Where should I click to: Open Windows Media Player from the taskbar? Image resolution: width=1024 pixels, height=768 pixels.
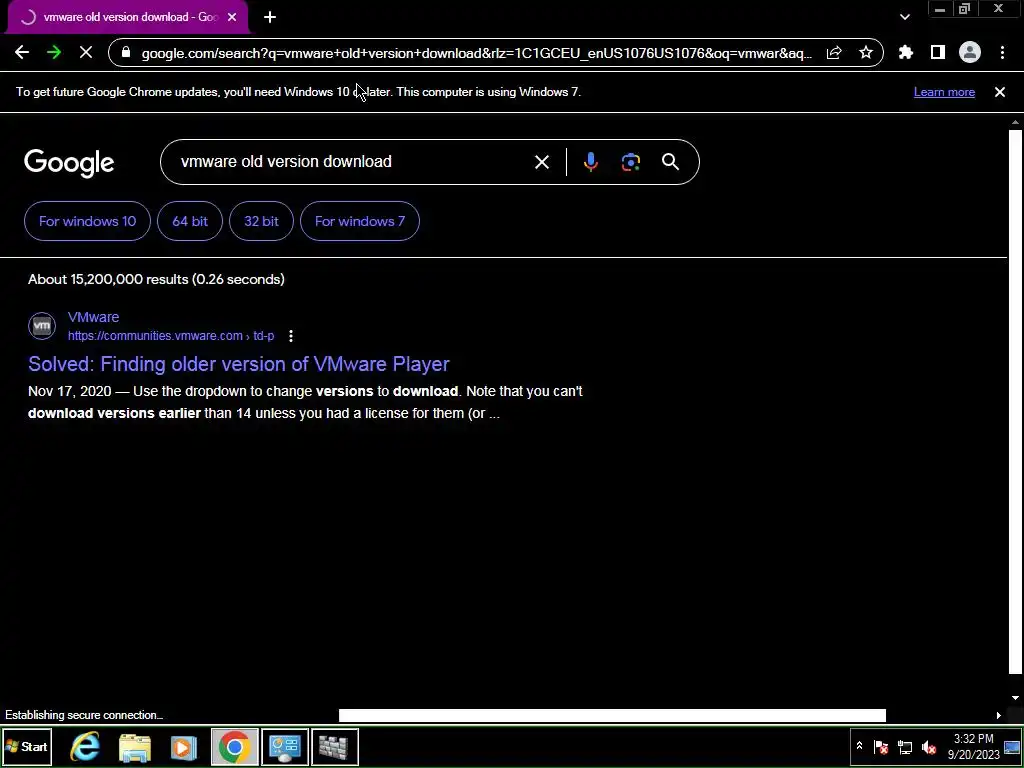[x=184, y=746]
